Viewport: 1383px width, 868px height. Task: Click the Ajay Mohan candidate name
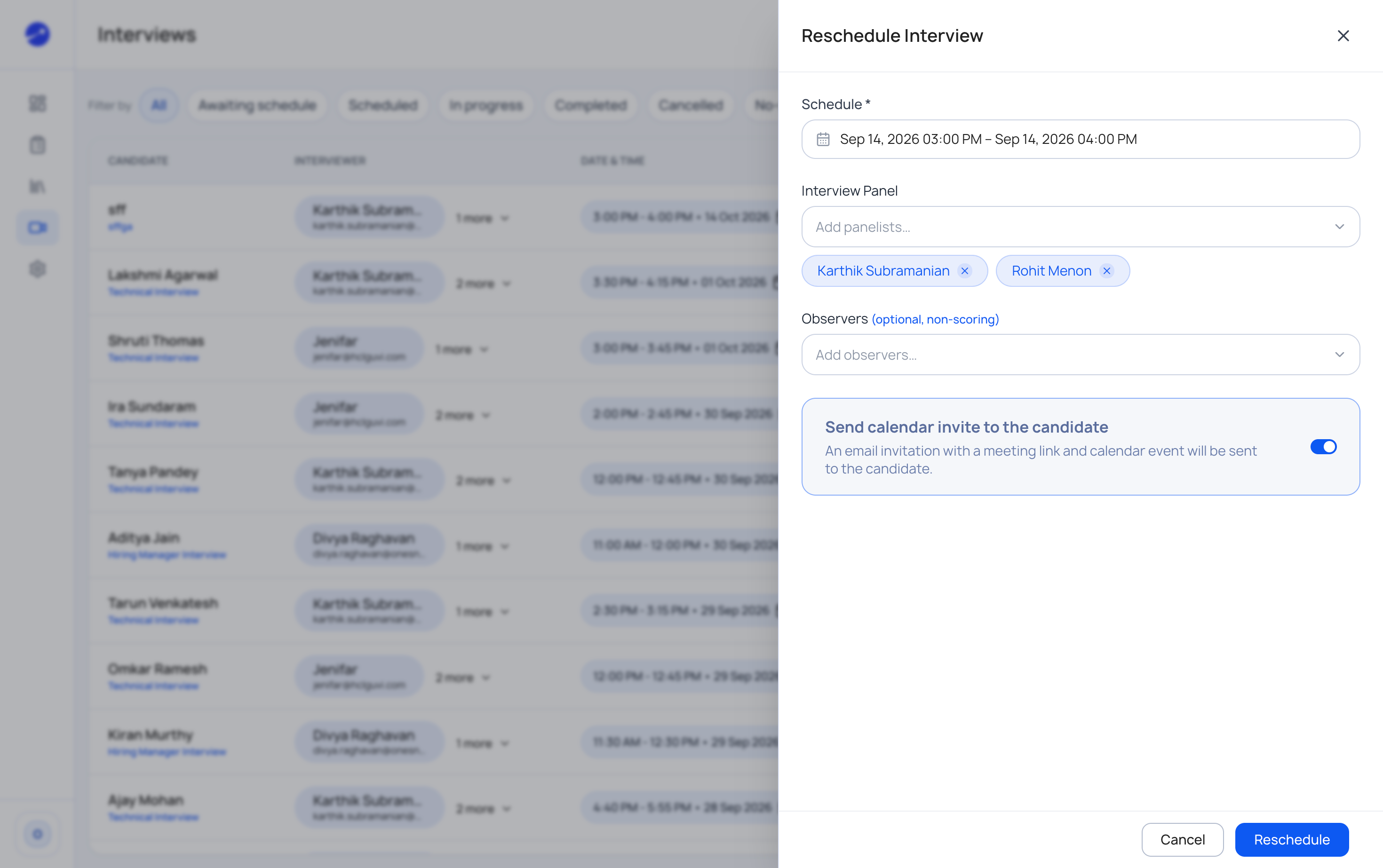(x=146, y=800)
